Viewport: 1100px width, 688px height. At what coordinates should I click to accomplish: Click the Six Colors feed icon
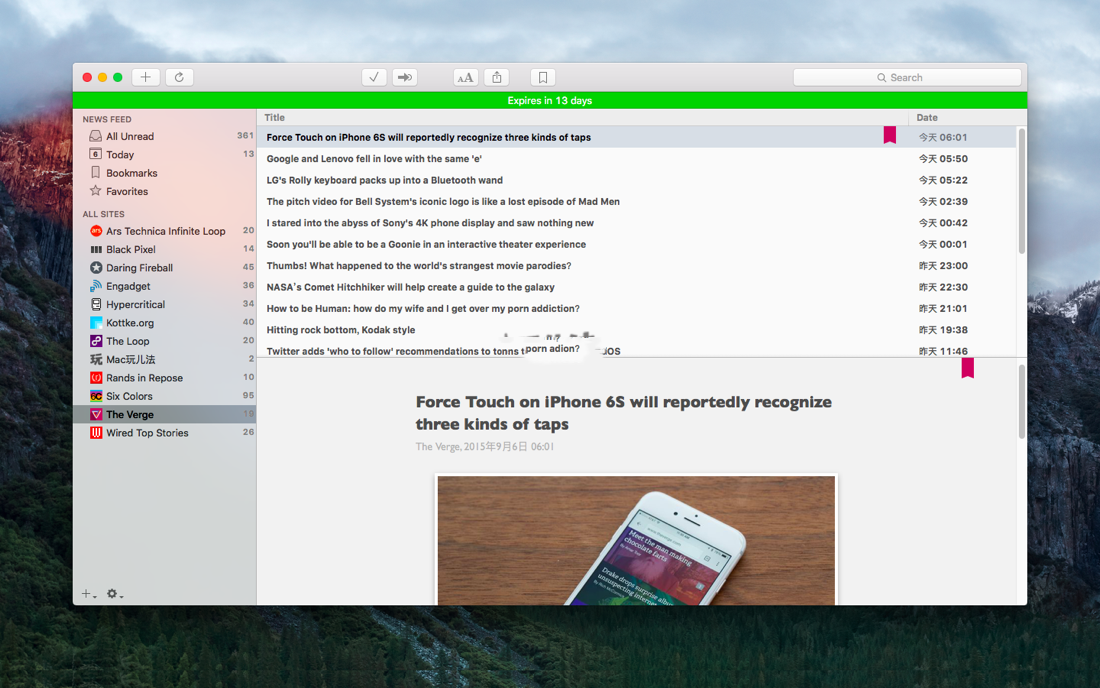[x=96, y=396]
